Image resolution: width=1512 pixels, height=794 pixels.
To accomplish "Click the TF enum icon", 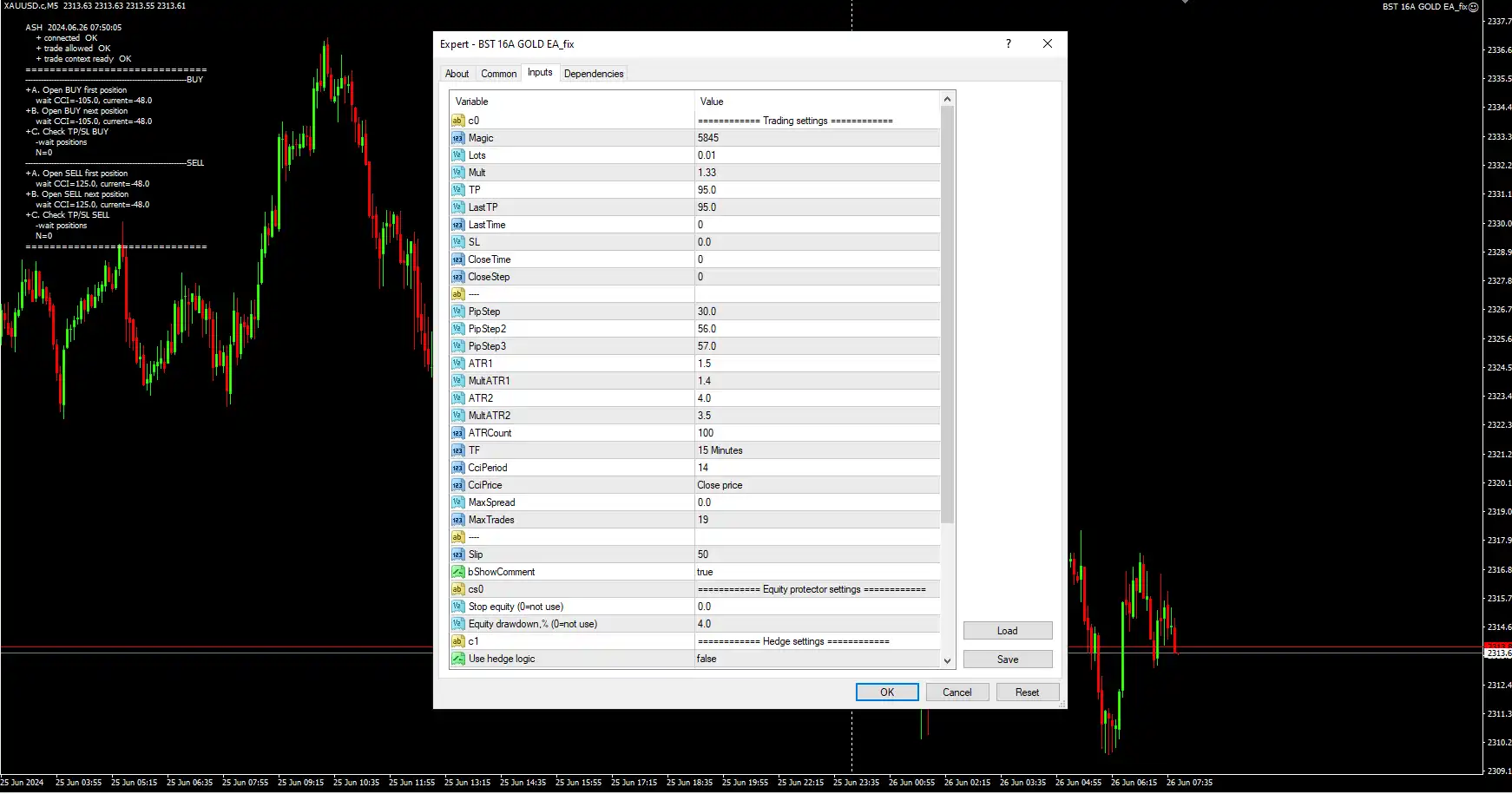I will tap(457, 450).
